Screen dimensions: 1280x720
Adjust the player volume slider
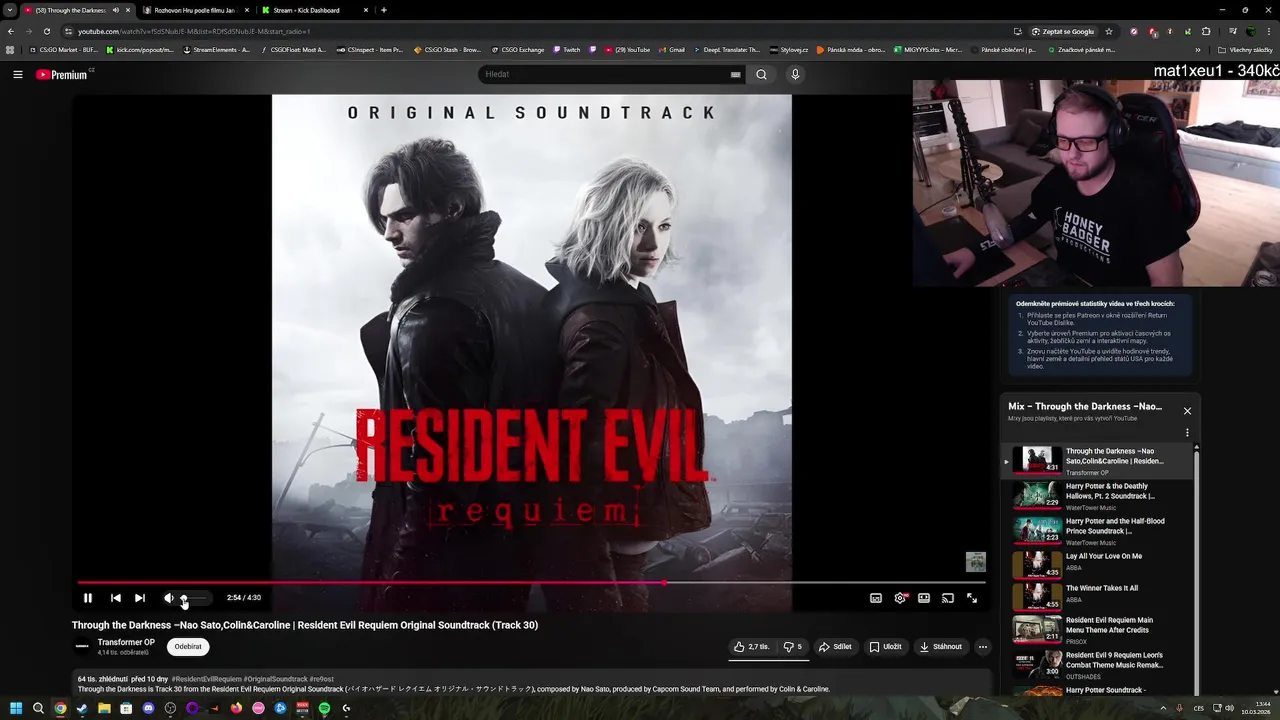(x=194, y=598)
